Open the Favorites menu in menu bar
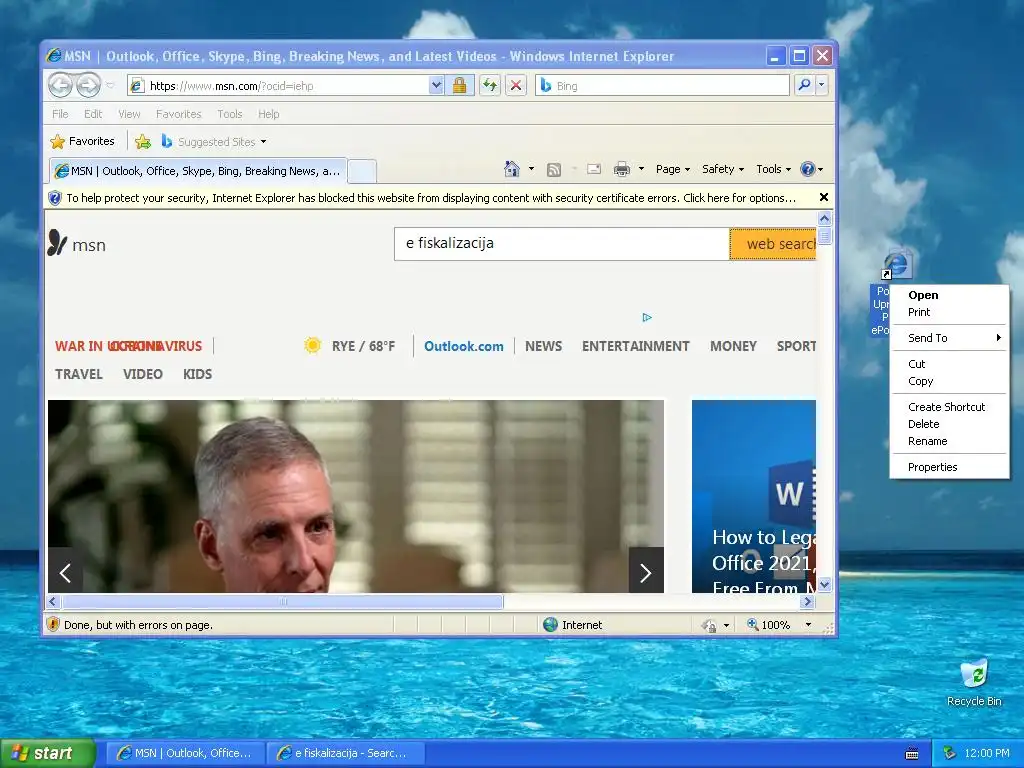1024x768 pixels. (178, 114)
